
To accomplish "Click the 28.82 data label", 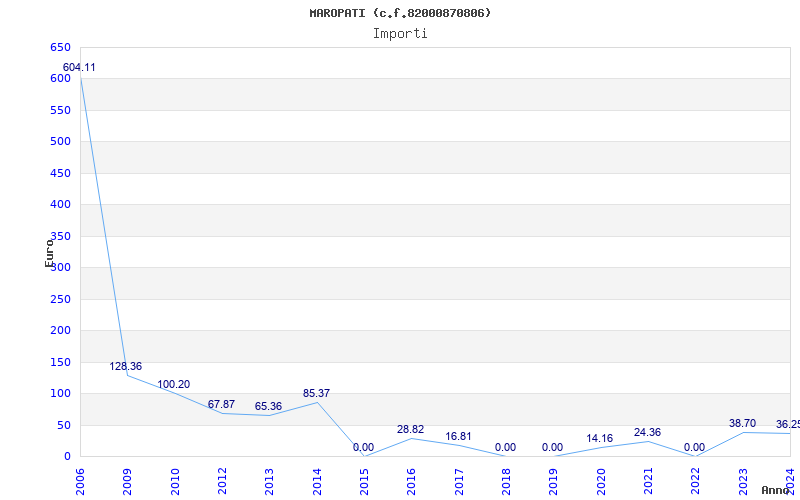I will [411, 429].
